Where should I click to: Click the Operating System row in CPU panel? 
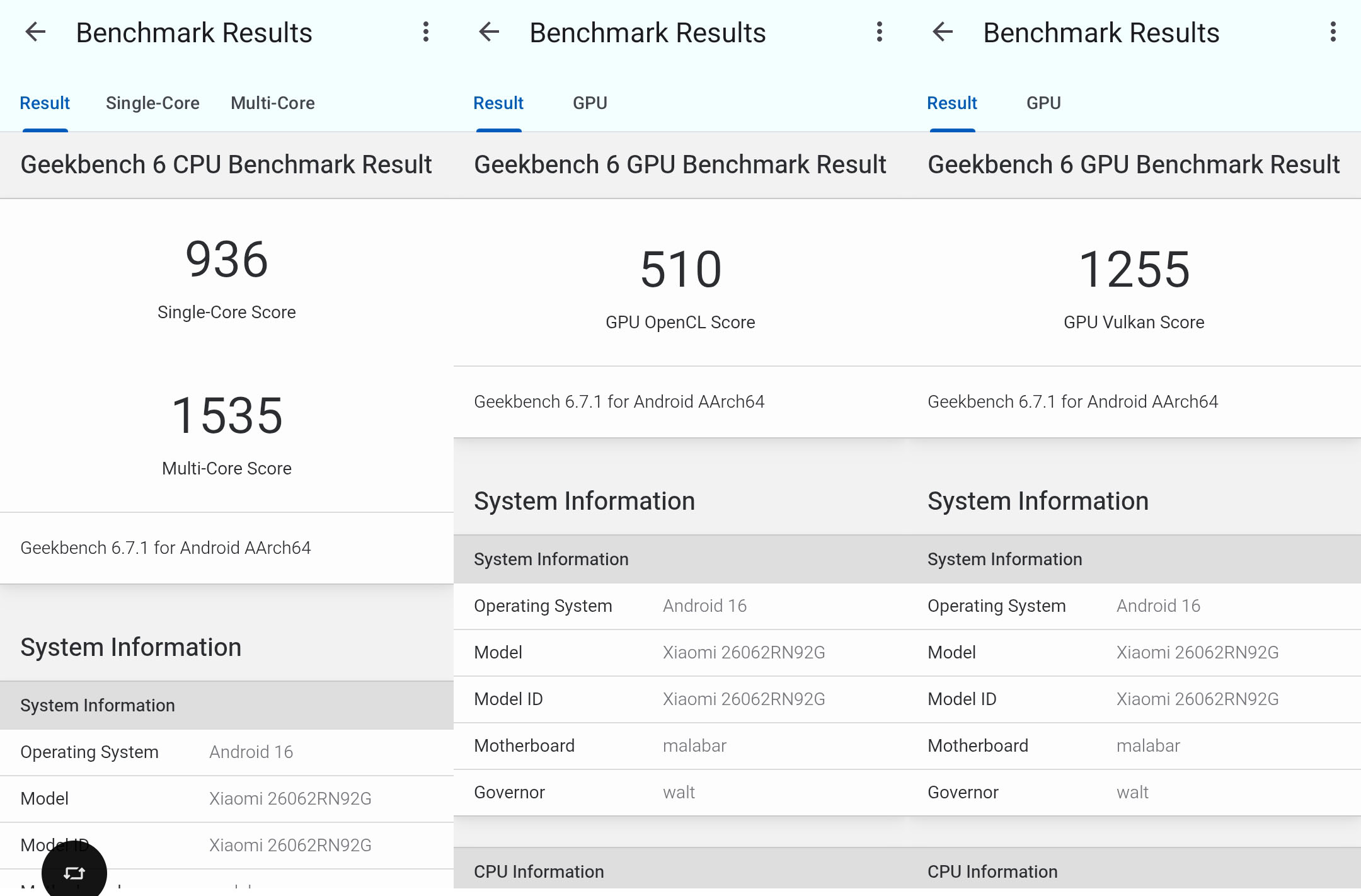point(227,752)
